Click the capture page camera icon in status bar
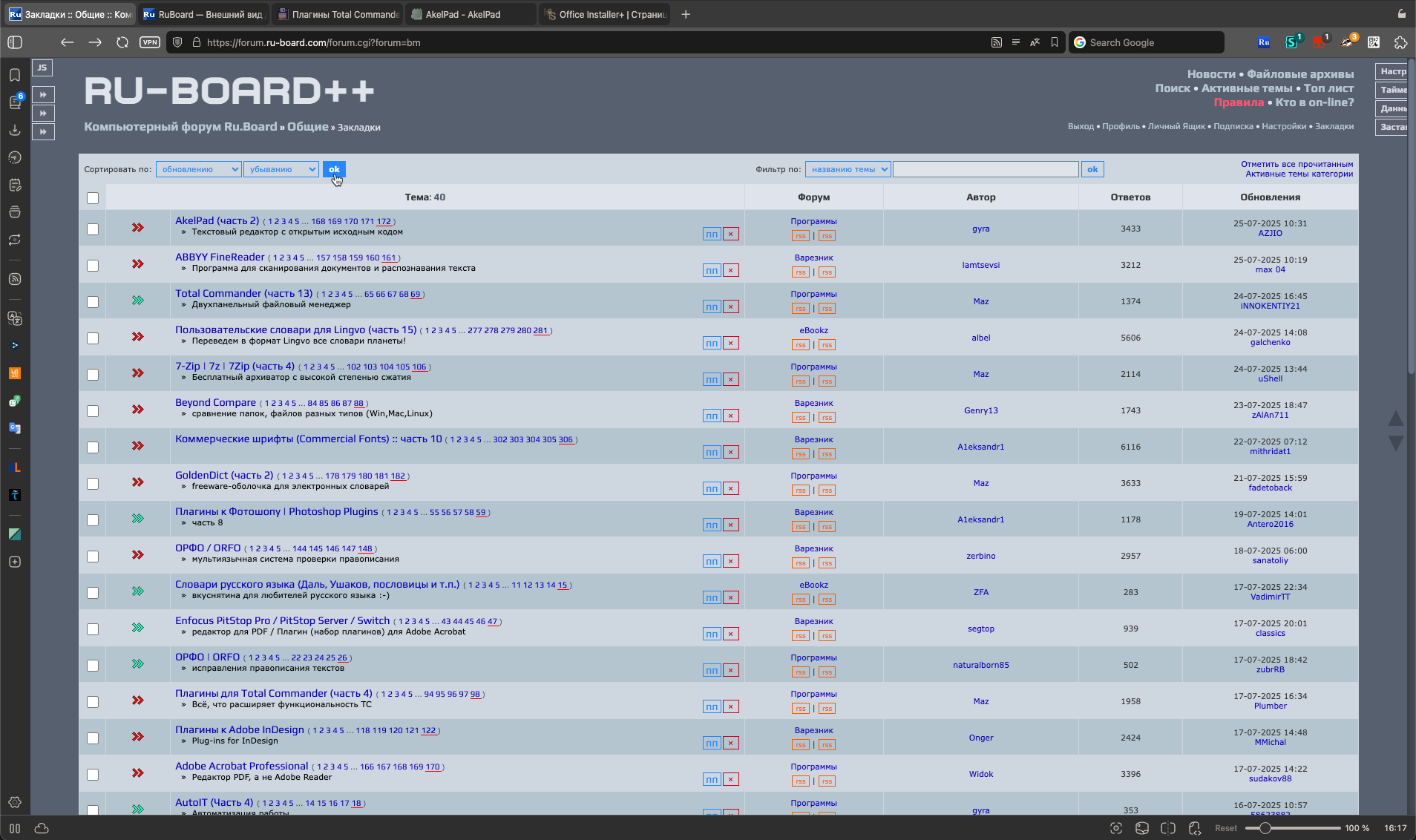Screen dimensions: 1416x840 pyautogui.click(x=1115, y=828)
